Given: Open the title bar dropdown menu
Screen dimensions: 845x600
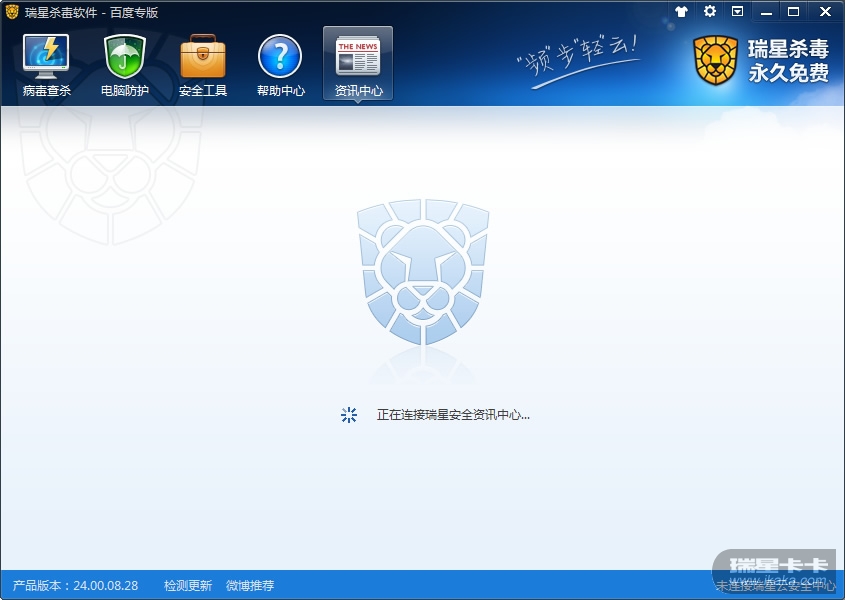Looking at the screenshot, I should 737,11.
